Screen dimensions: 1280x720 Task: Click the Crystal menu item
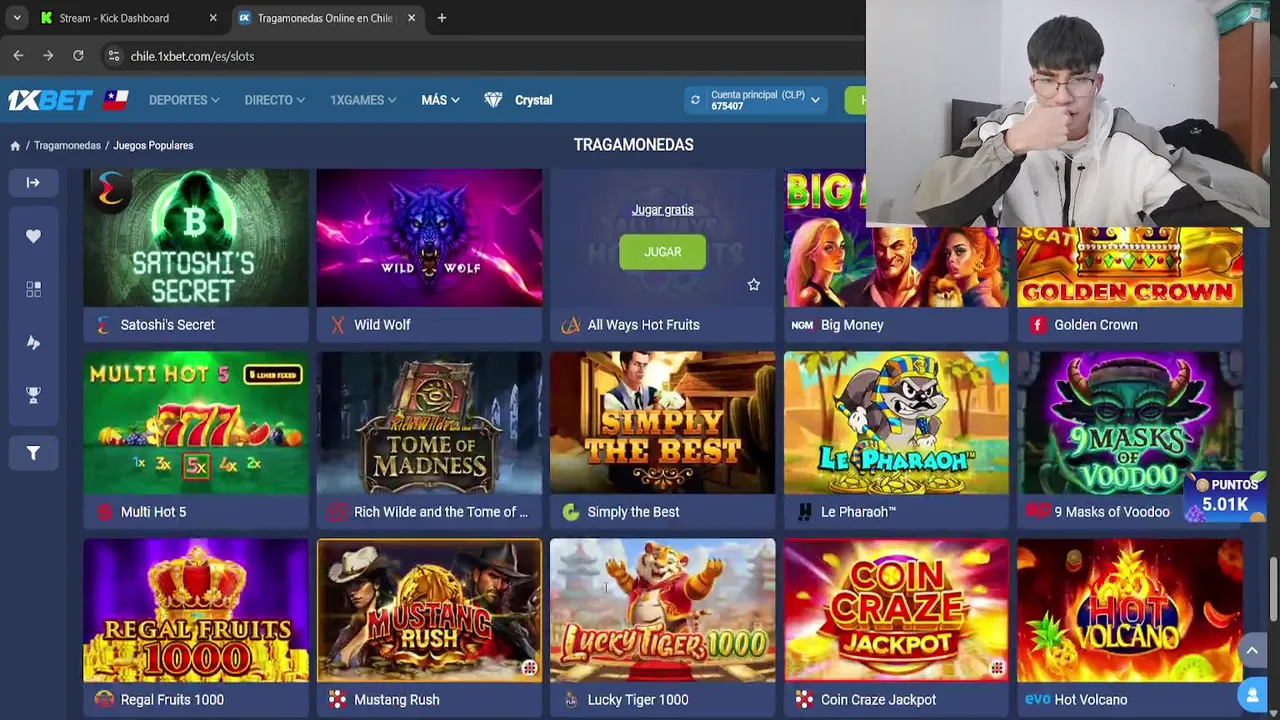pos(533,100)
